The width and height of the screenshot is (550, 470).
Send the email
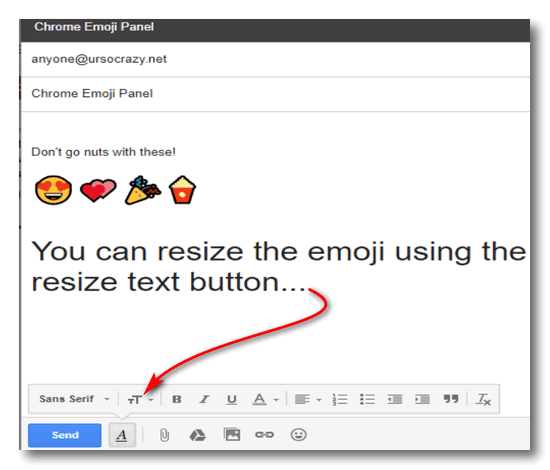(x=65, y=435)
